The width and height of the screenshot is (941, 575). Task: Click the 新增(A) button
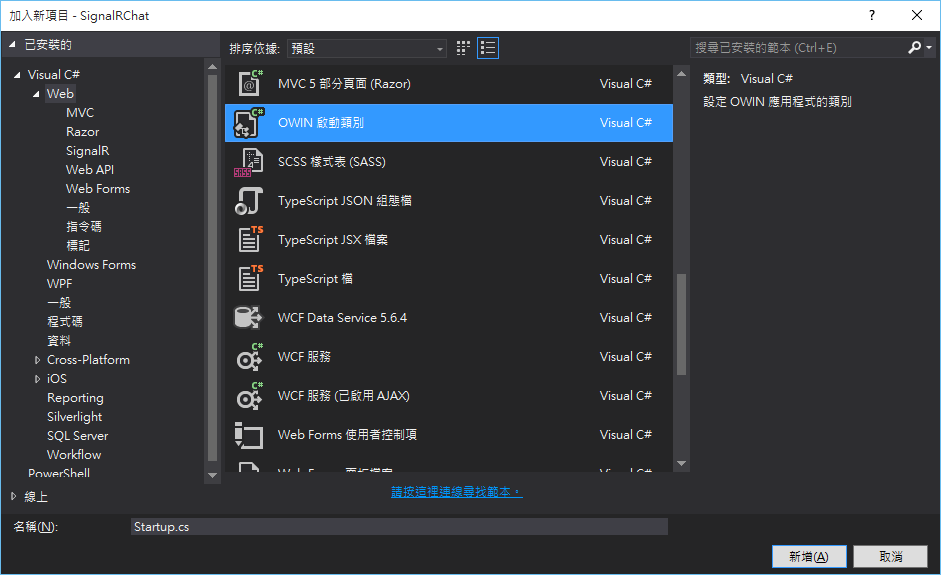(809, 556)
